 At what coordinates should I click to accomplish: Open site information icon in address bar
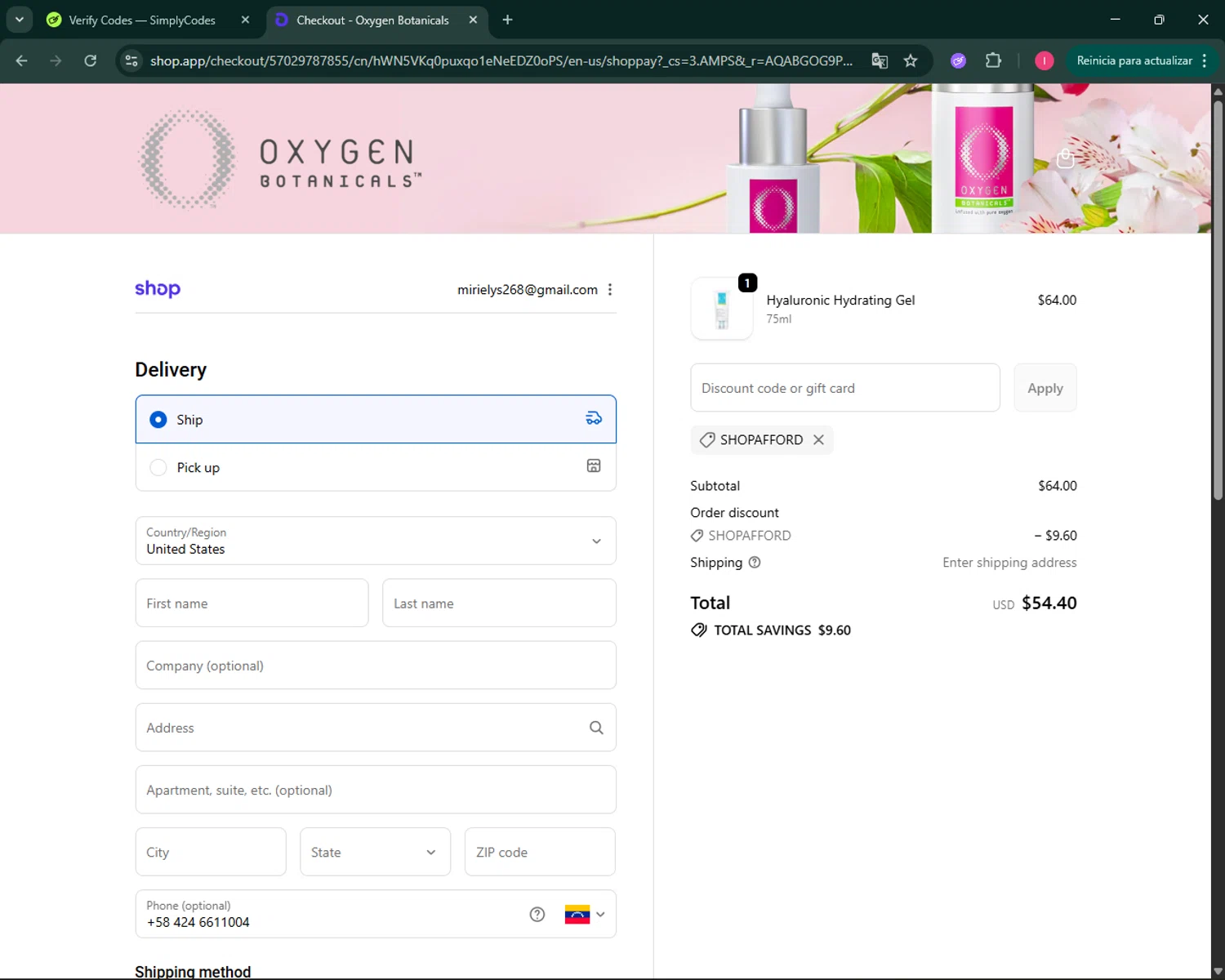131,60
